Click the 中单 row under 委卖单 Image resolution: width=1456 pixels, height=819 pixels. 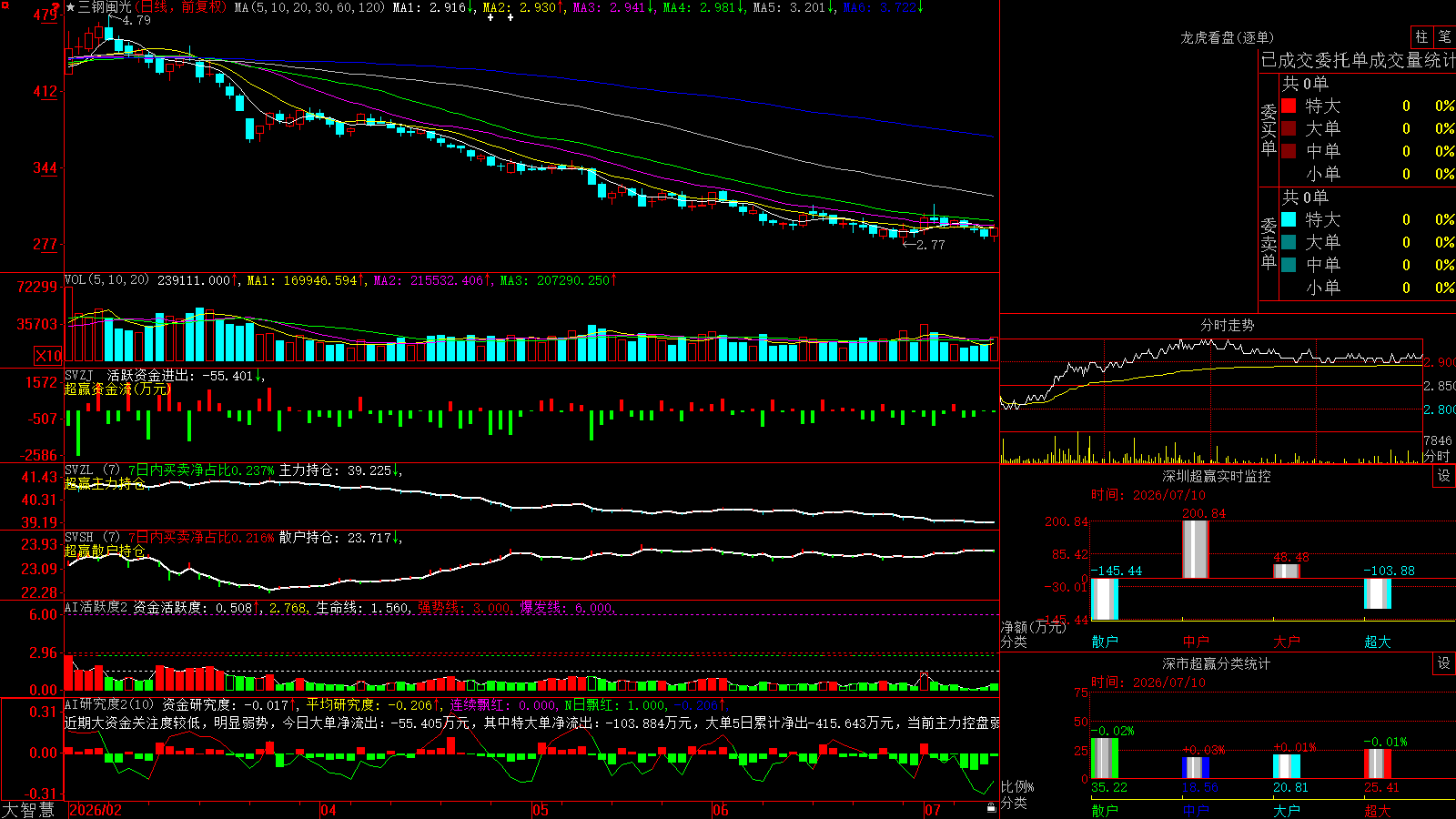click(1367, 265)
